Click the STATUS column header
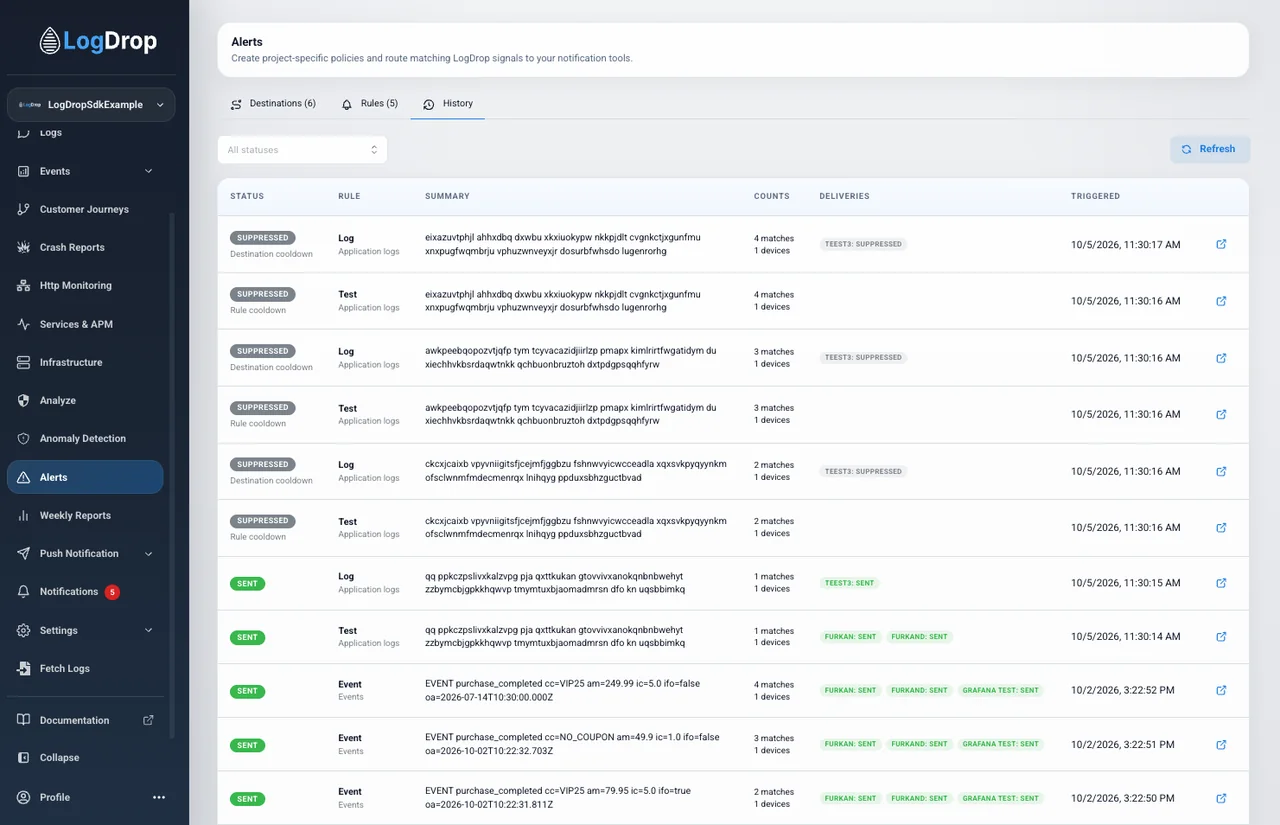The image size is (1280, 825). [x=247, y=196]
